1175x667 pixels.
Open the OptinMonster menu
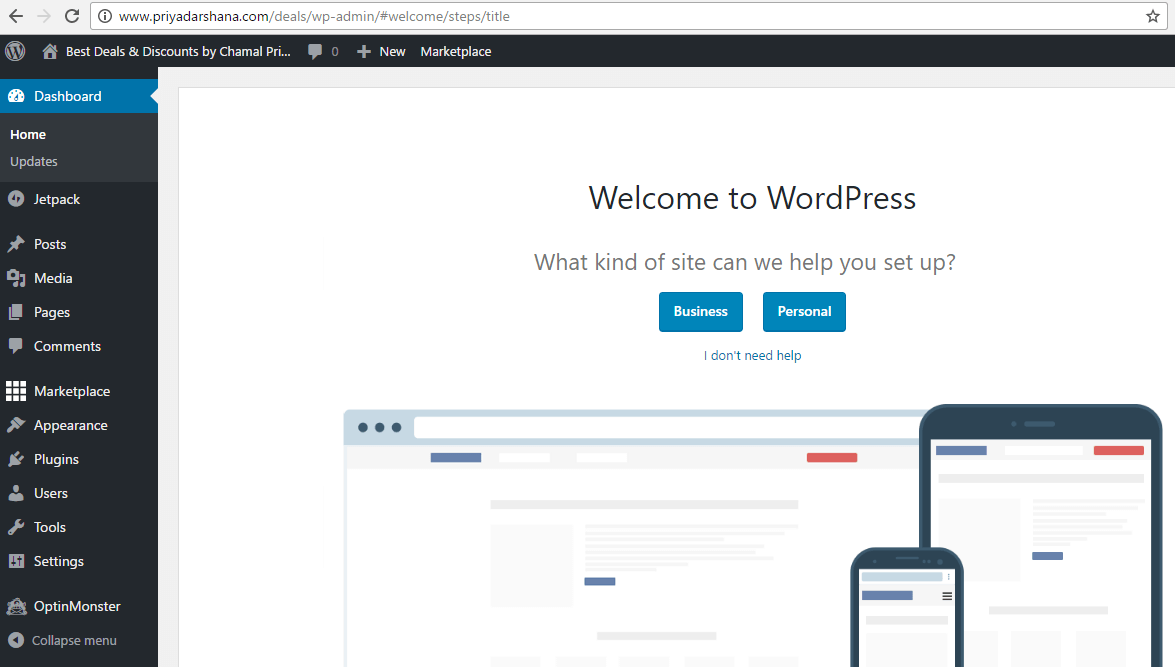(79, 606)
